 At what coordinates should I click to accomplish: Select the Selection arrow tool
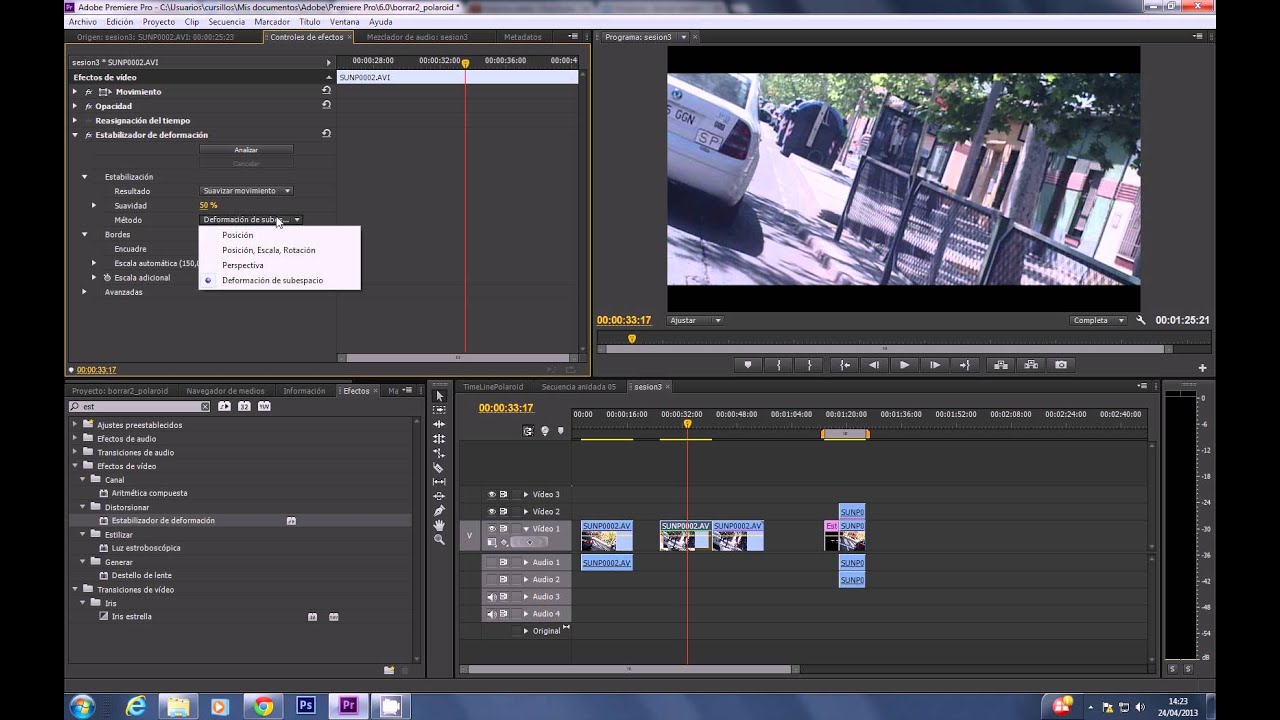439,396
